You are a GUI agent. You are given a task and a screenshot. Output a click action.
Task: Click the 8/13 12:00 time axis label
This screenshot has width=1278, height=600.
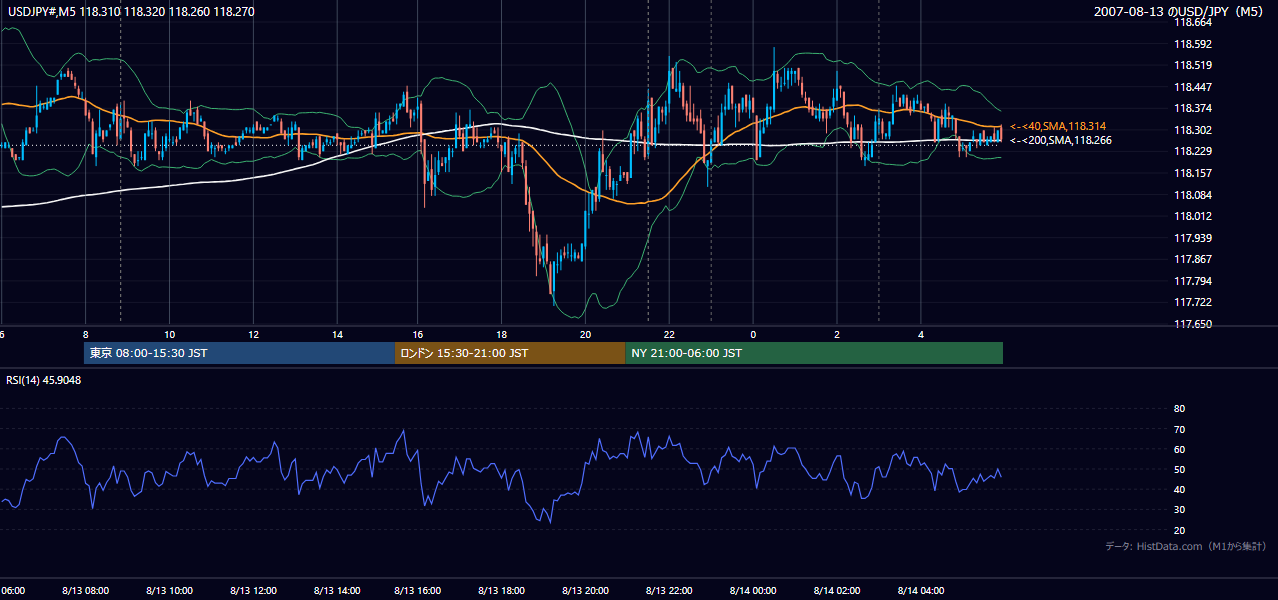coord(252,590)
